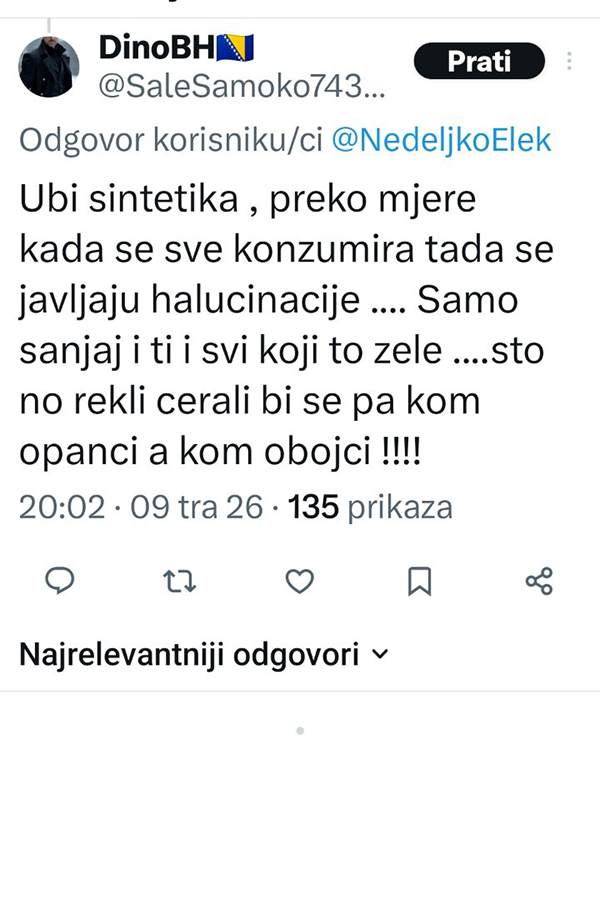This screenshot has width=600, height=900.
Task: Click the Bosnian flag emoji beside DinoBH
Action: (238, 46)
